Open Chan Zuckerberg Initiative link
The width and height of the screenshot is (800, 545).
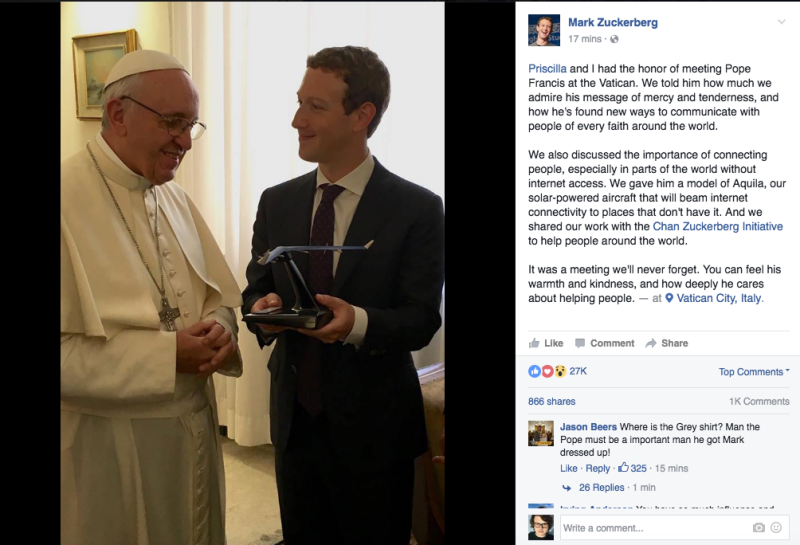click(x=717, y=226)
